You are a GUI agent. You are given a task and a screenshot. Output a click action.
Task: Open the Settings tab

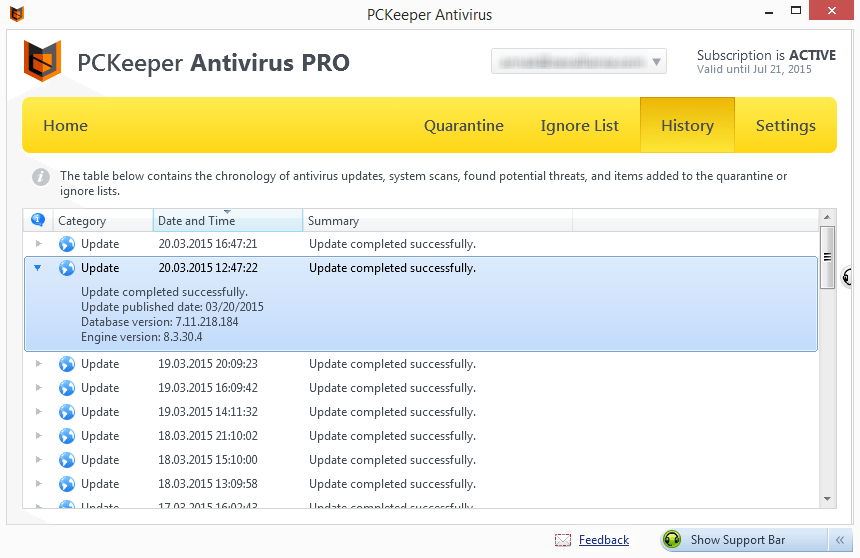point(785,126)
